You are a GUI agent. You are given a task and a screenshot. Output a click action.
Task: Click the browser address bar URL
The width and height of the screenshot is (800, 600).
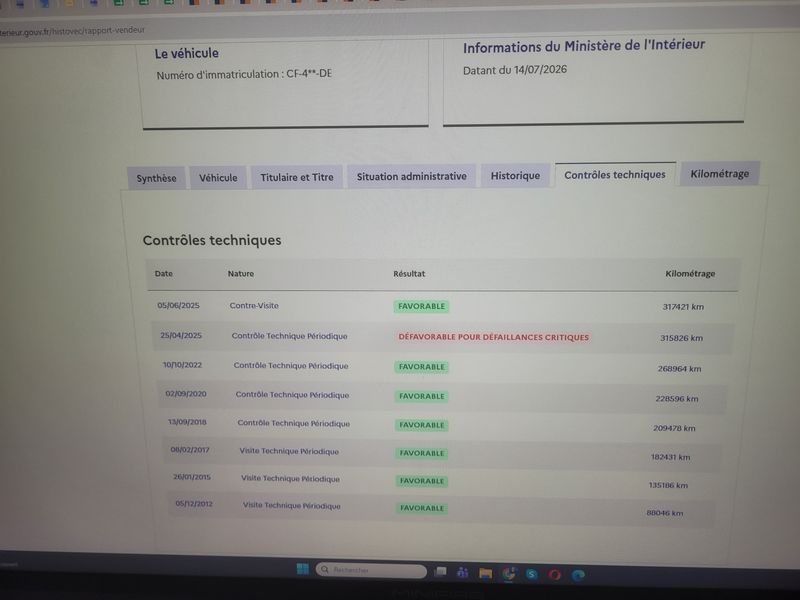tap(72, 31)
